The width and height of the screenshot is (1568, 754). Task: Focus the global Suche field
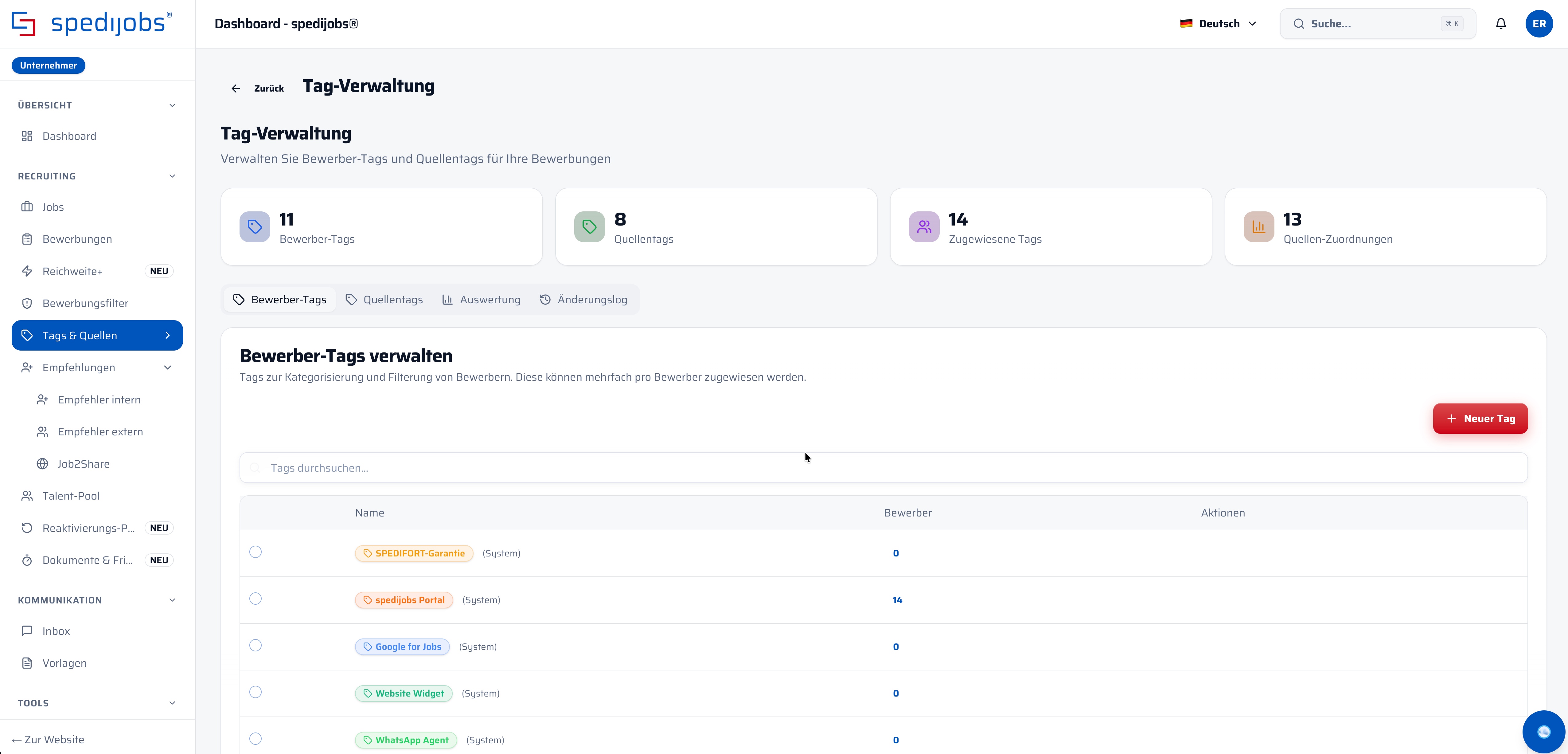click(1378, 24)
